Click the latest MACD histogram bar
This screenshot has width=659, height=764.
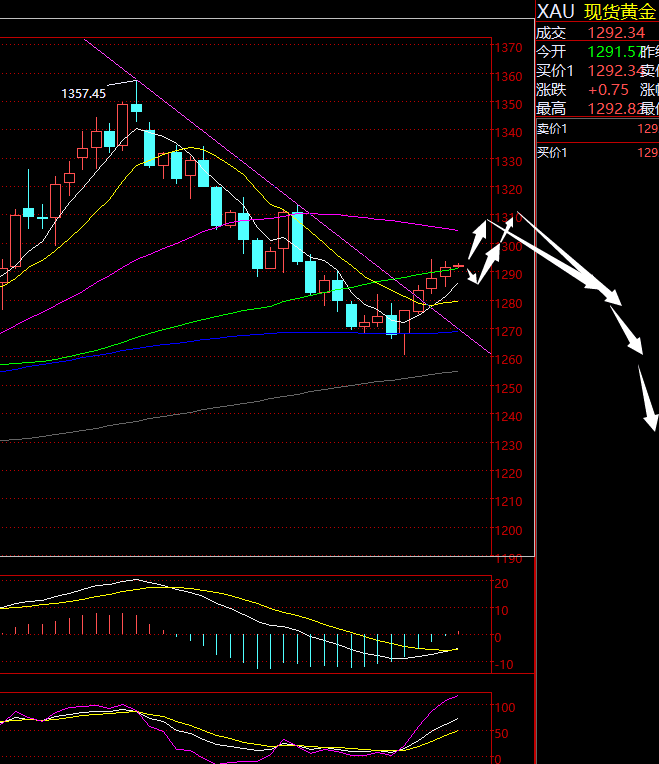458,632
